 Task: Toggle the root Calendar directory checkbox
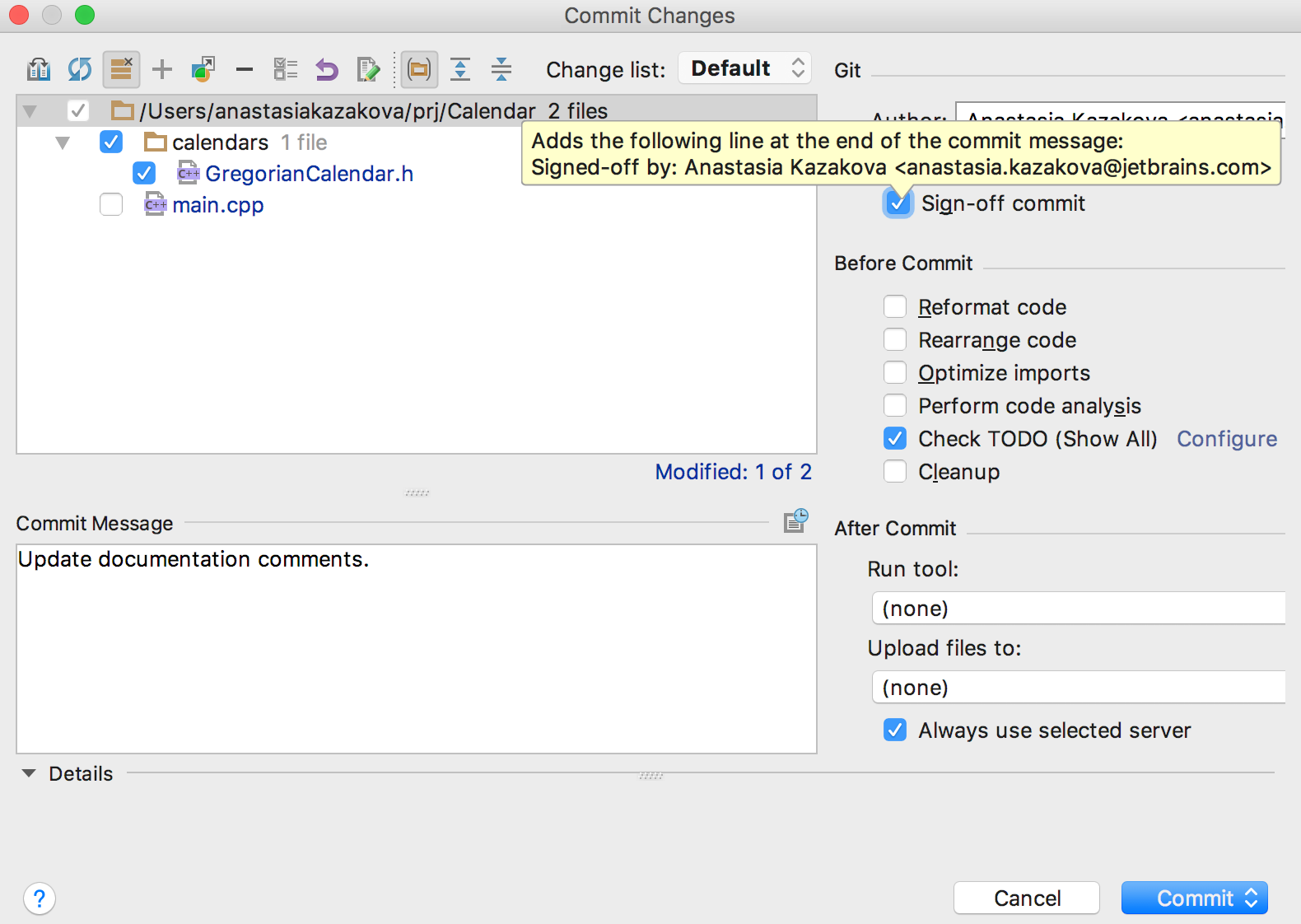point(78,110)
